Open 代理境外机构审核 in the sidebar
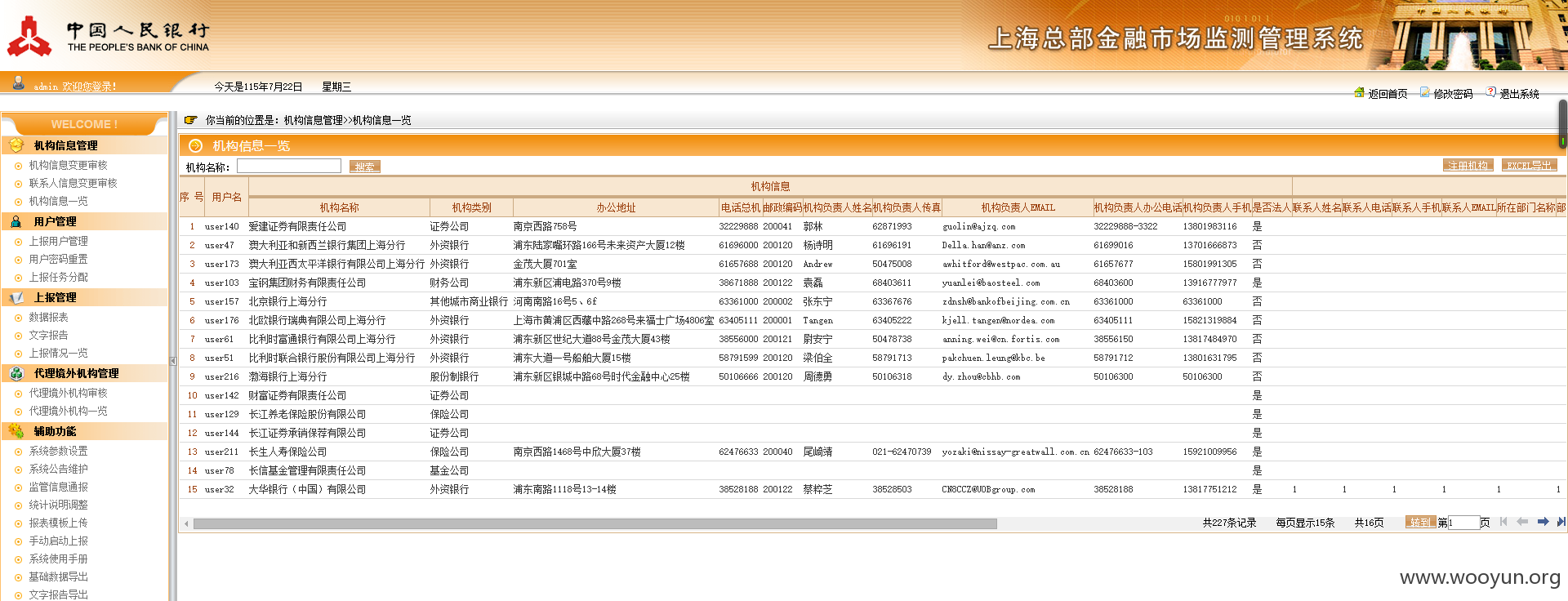 pyautogui.click(x=69, y=393)
